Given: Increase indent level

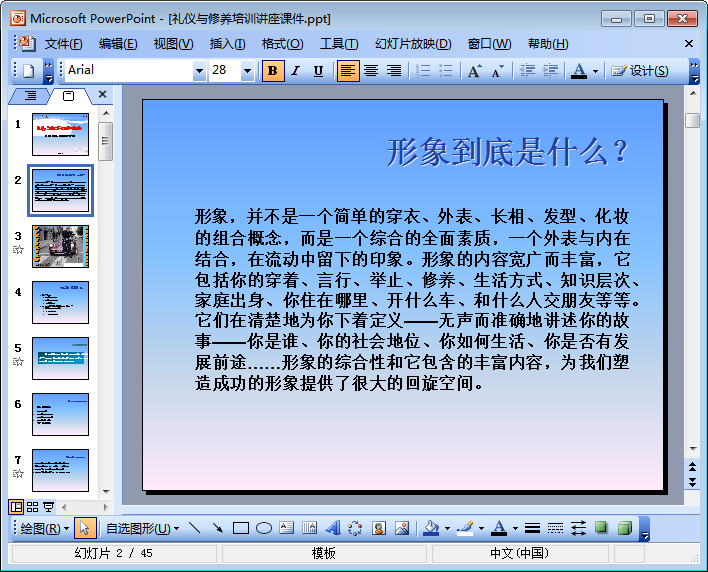Looking at the screenshot, I should pos(550,71).
